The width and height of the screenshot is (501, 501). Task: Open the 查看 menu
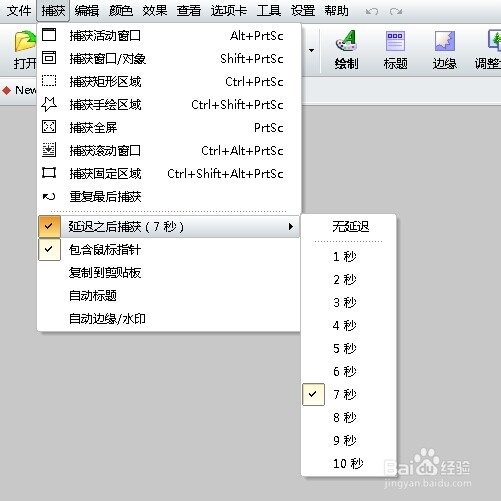(x=189, y=11)
